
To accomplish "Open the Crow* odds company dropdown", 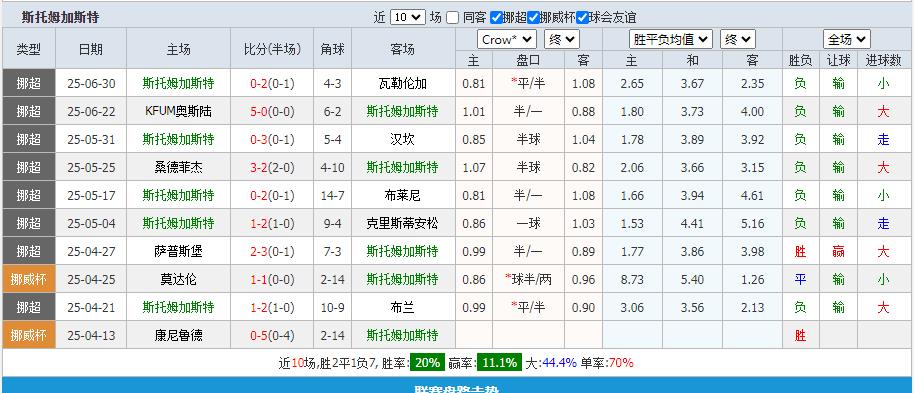I will [507, 40].
